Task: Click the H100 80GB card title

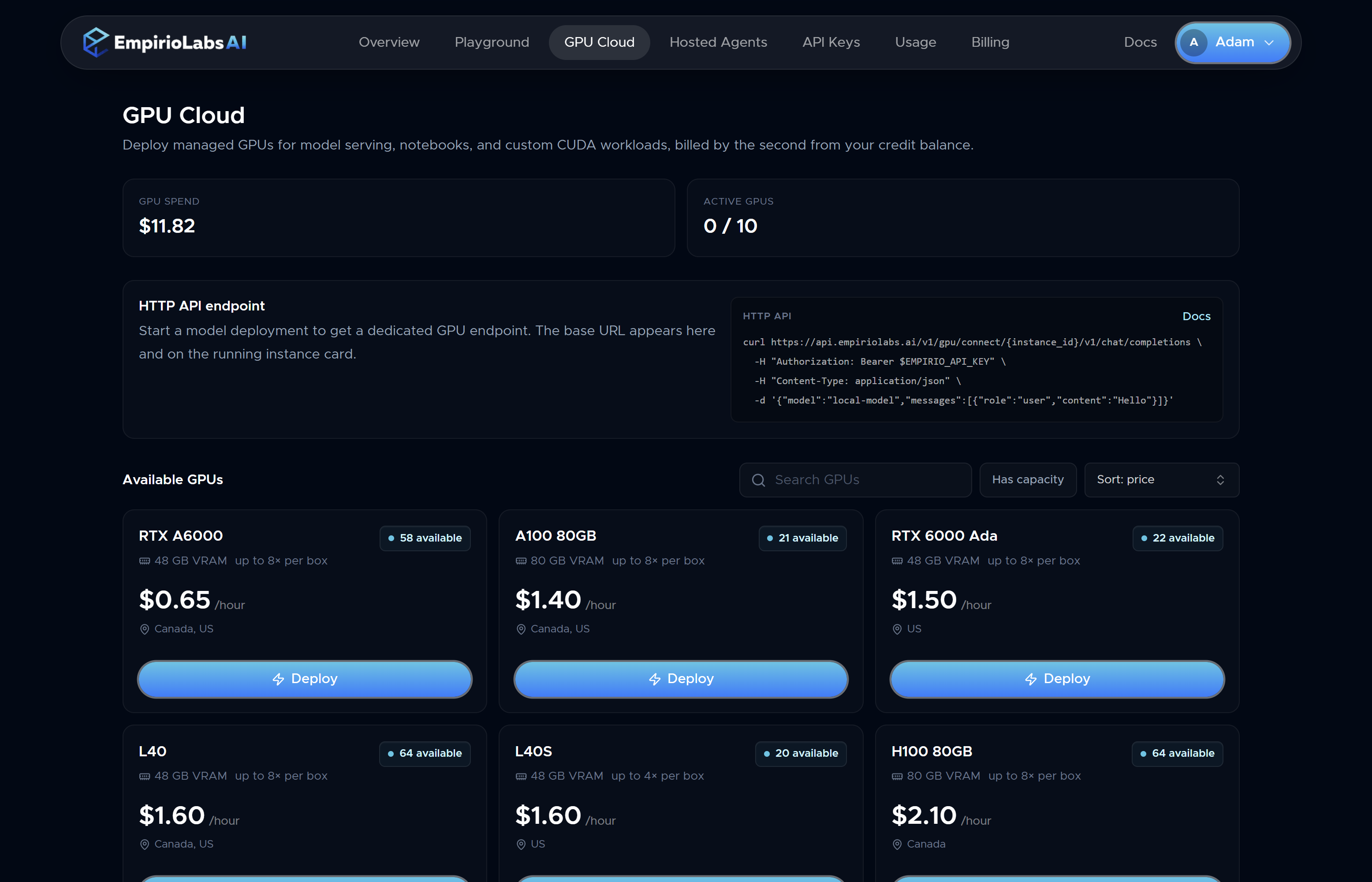Action: point(932,751)
